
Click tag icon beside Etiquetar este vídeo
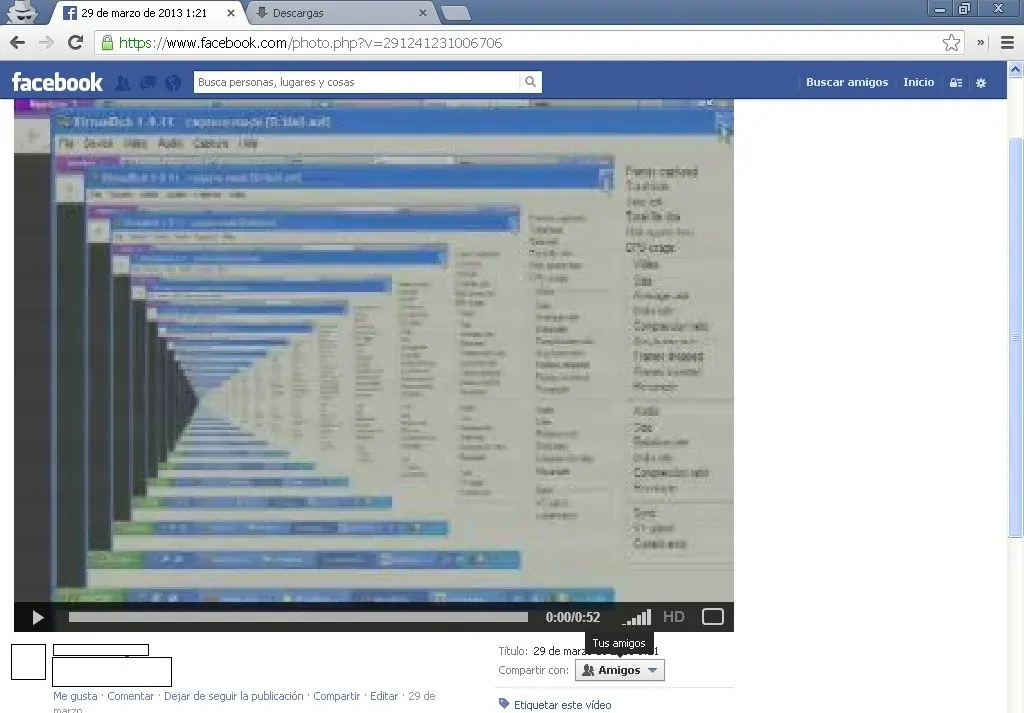point(504,704)
